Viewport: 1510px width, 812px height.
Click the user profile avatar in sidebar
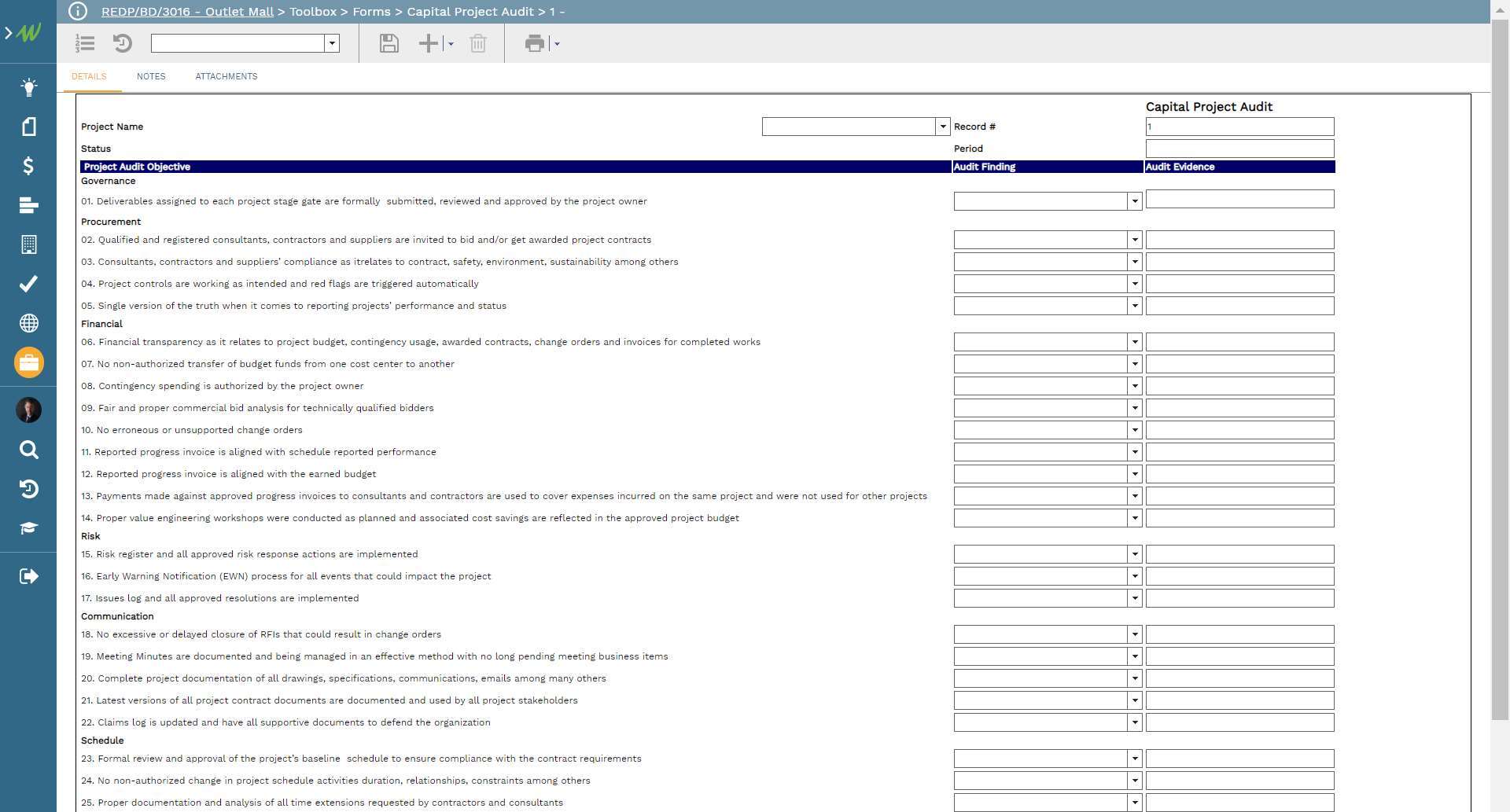tap(28, 410)
